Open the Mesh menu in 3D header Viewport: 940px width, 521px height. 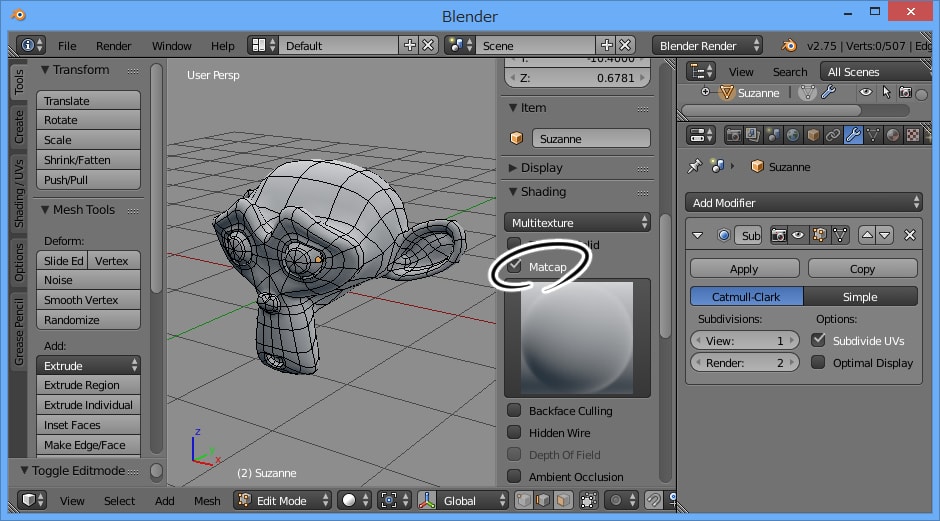click(x=207, y=501)
